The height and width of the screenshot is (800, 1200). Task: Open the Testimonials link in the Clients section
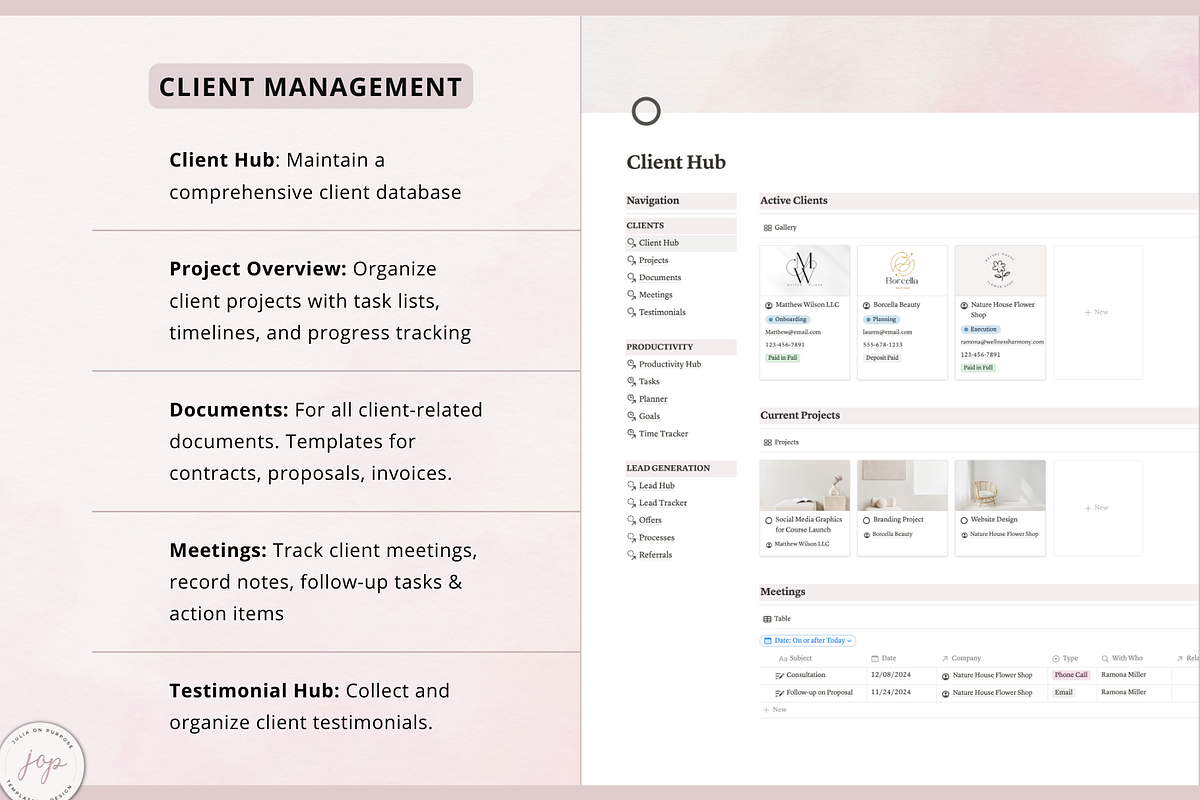point(662,312)
